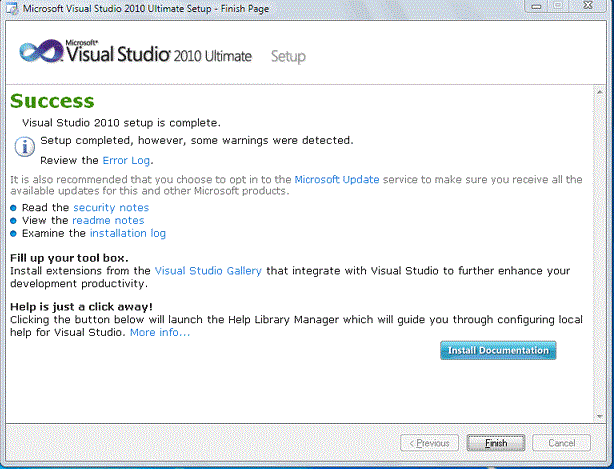
Task: Examine the installation log link
Action: point(128,233)
